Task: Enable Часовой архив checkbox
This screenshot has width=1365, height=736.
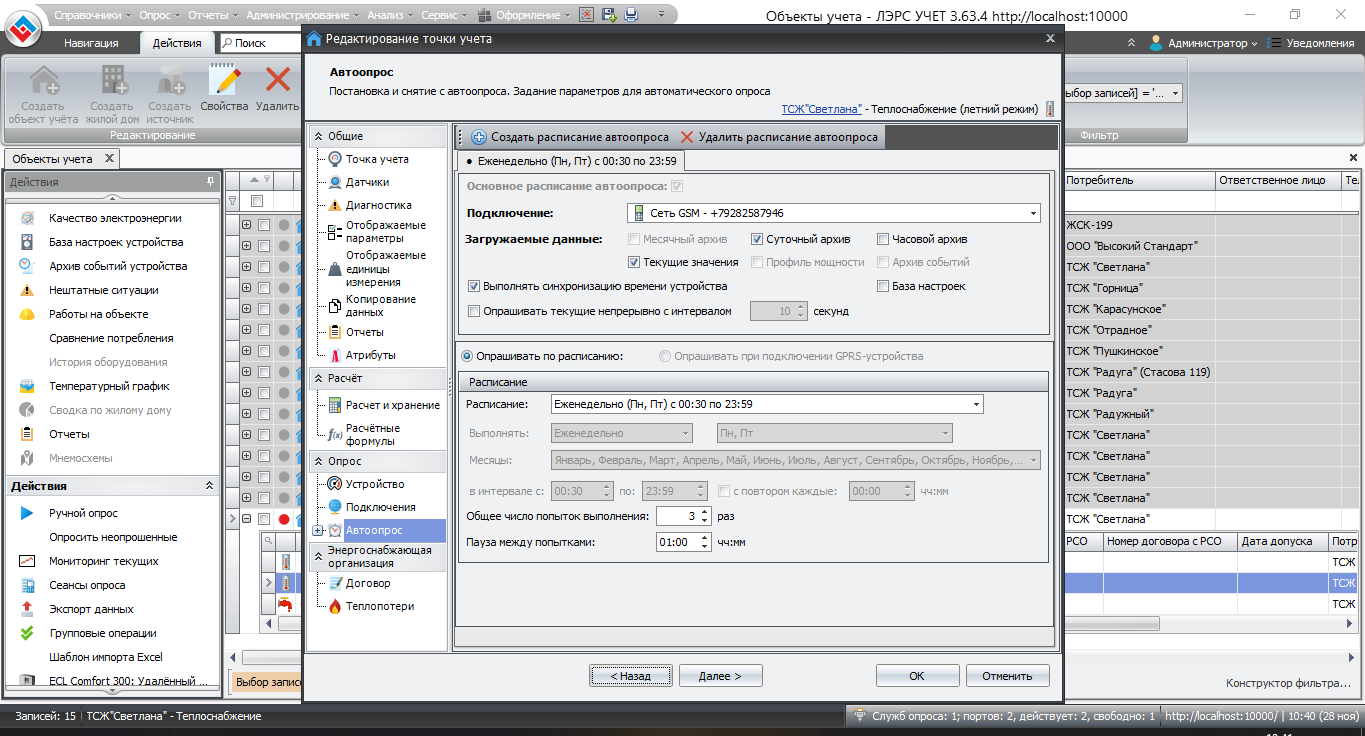Action: pyautogui.click(x=883, y=239)
